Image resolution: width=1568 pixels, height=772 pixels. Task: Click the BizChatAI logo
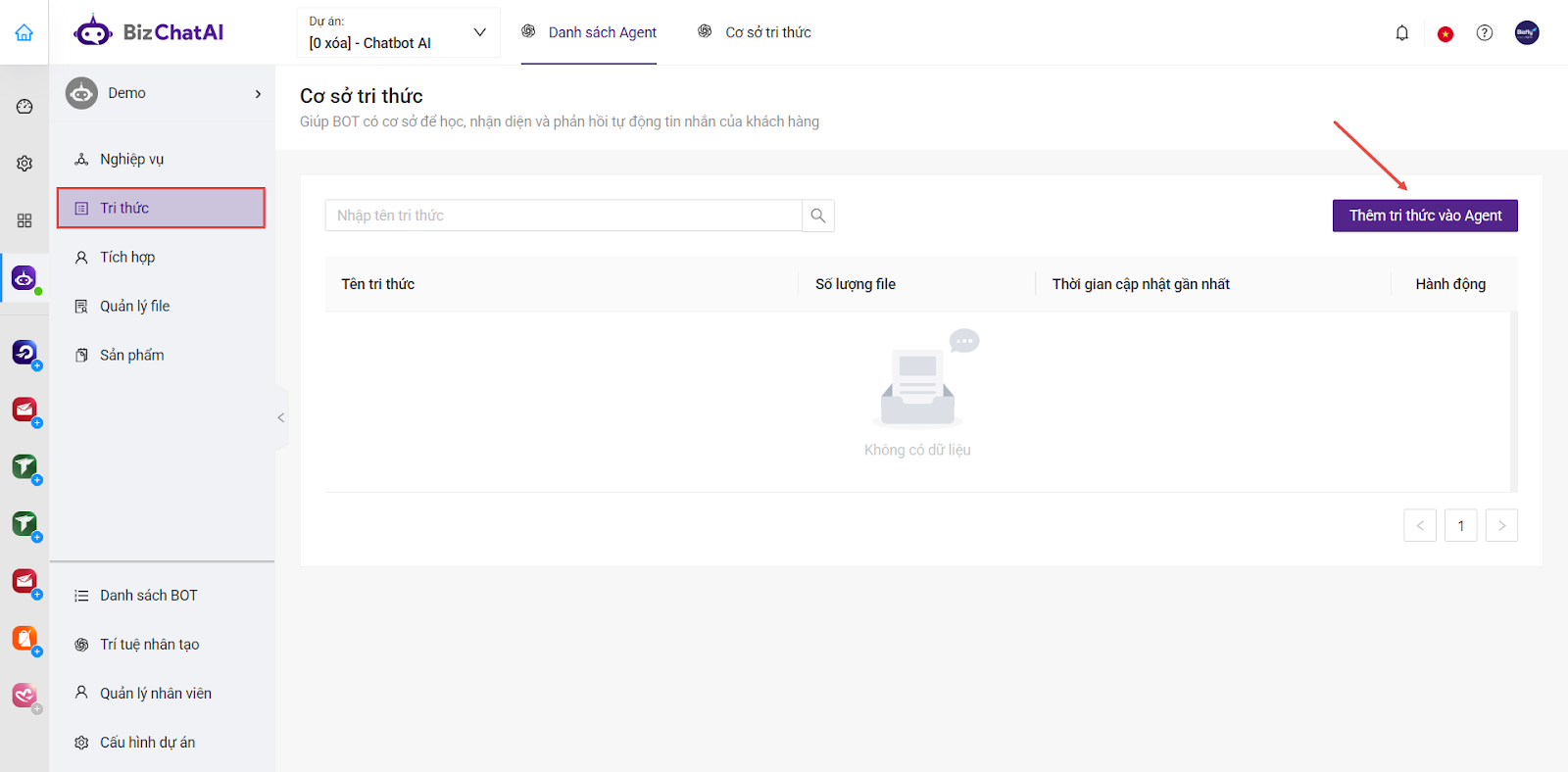click(149, 31)
